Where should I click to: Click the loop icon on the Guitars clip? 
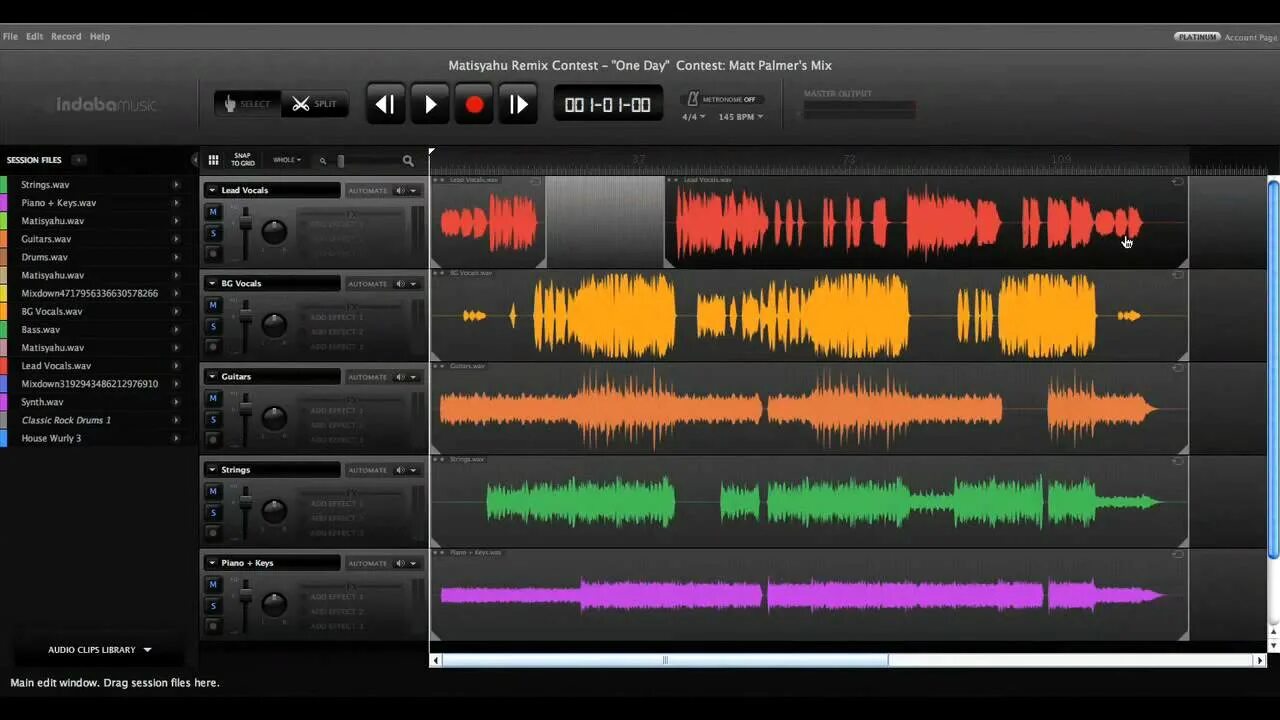1178,368
